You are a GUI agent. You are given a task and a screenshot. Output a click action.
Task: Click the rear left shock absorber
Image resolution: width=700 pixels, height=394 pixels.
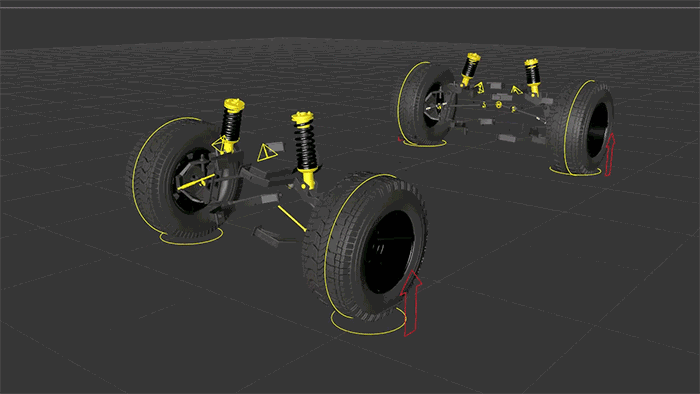[x=469, y=69]
